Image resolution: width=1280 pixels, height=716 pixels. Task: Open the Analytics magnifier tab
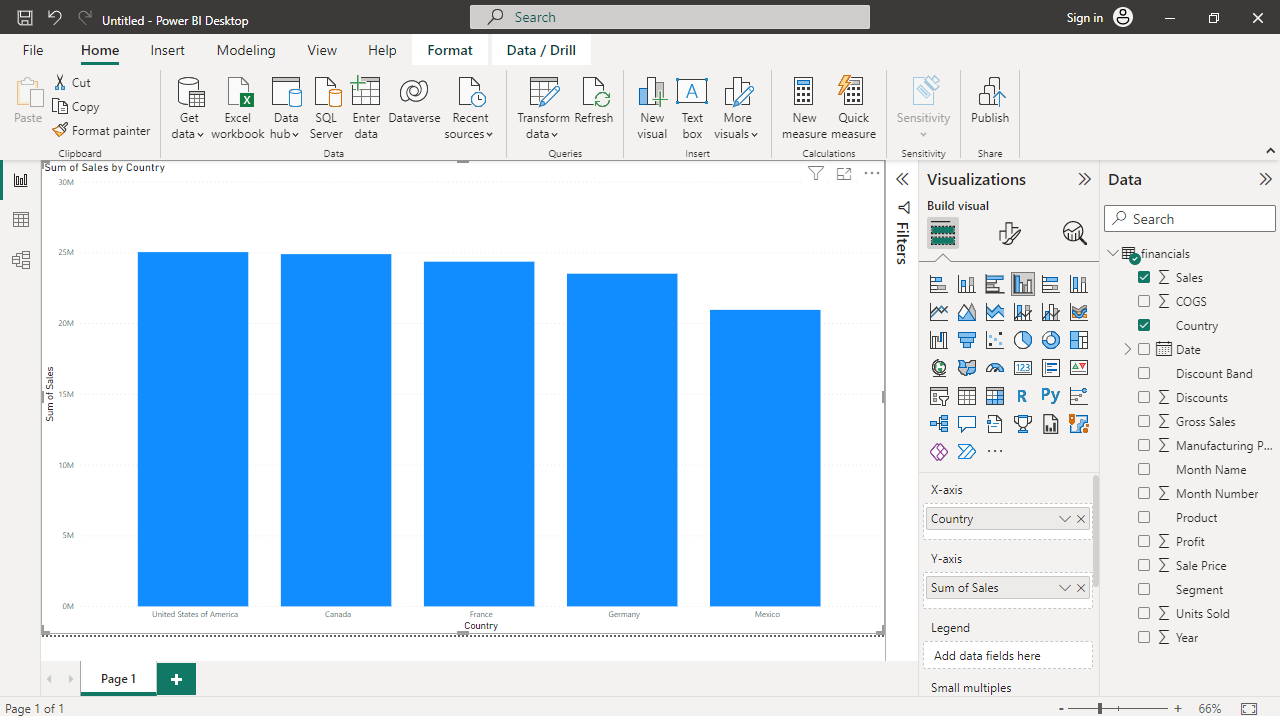[x=1075, y=234]
